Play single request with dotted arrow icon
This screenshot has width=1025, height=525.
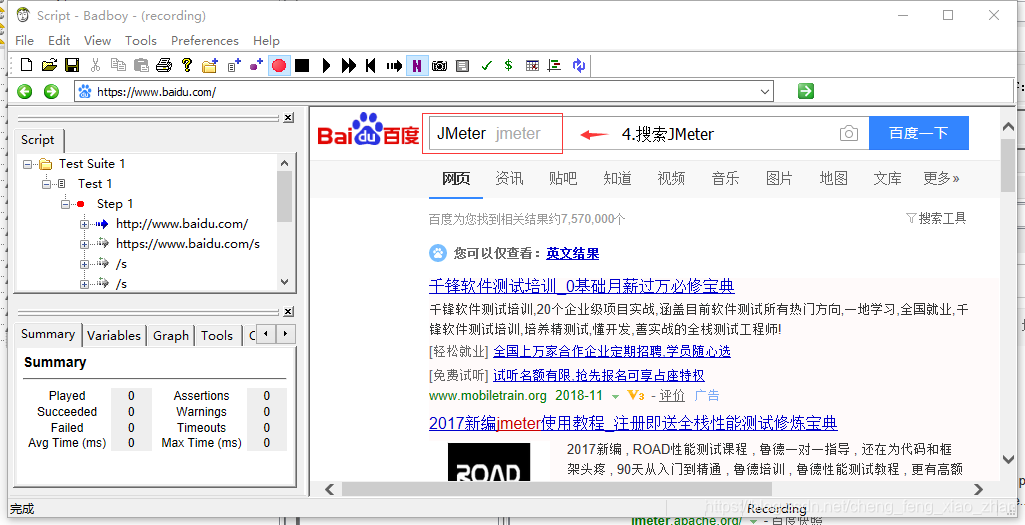(394, 65)
